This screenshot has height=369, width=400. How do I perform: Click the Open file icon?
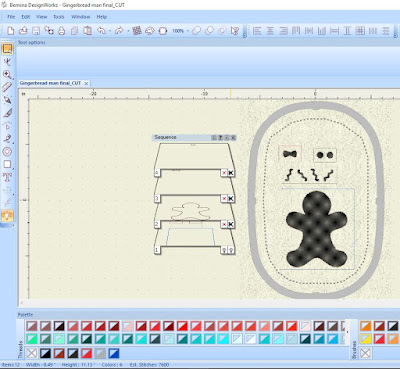pos(23,31)
